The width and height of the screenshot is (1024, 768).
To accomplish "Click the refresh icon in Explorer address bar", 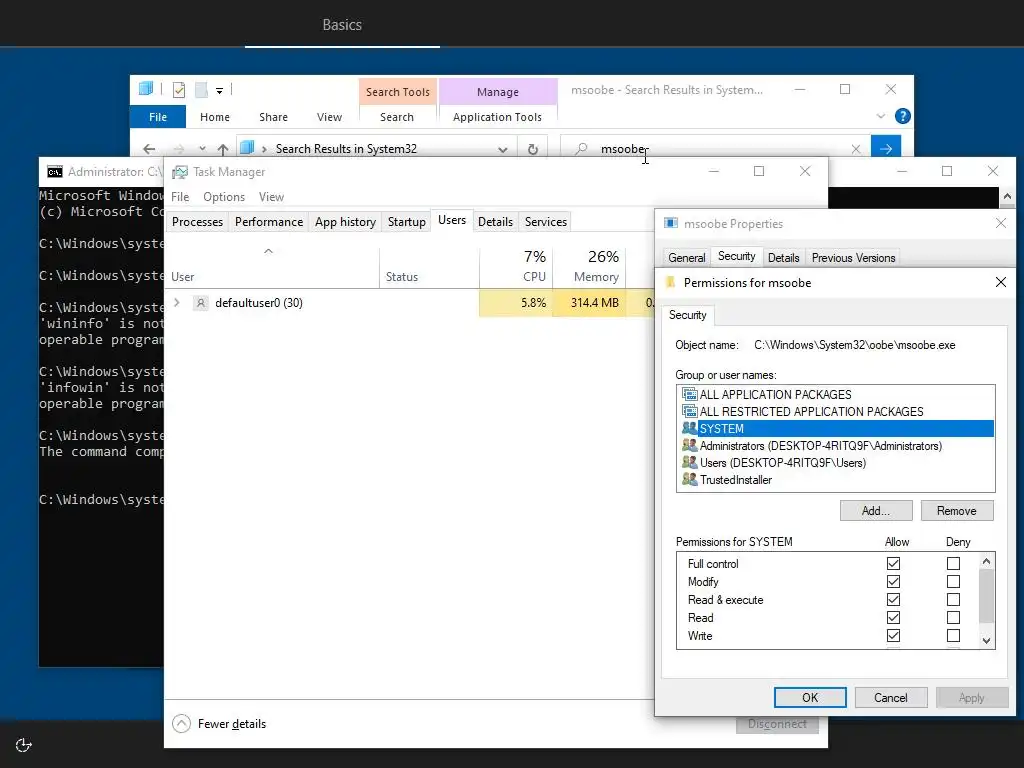I will [533, 149].
